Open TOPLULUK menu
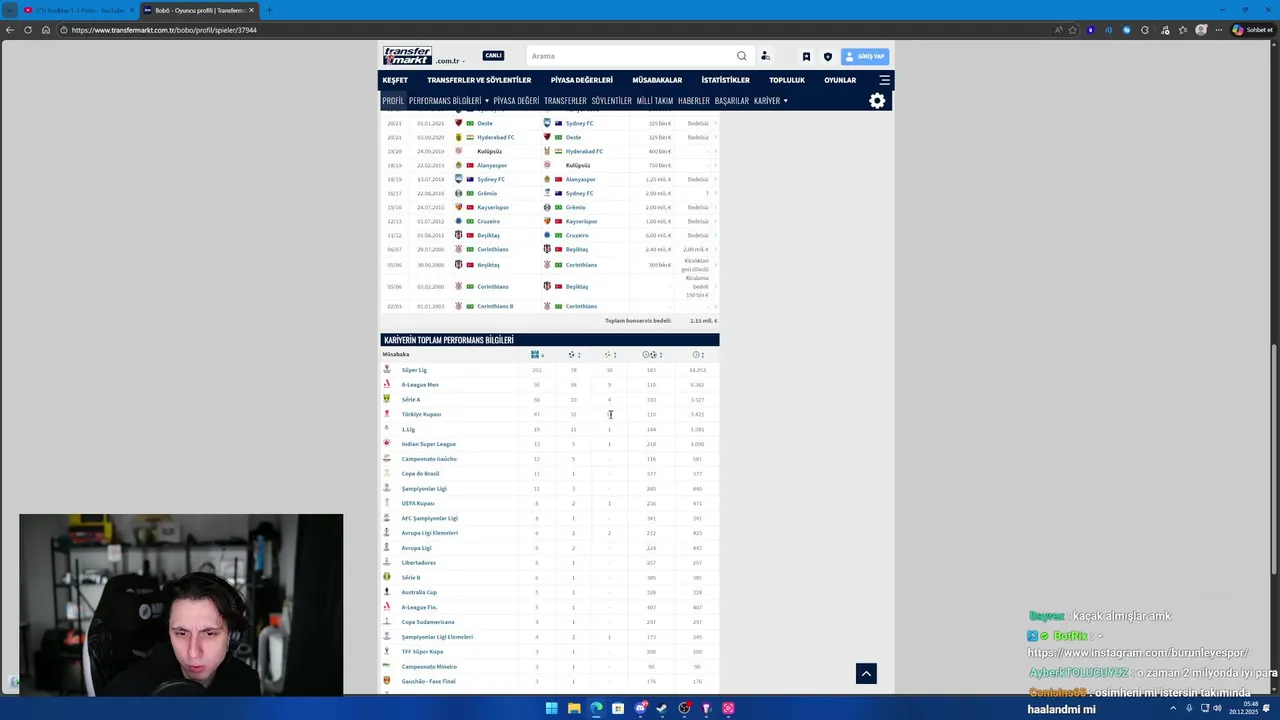The image size is (1280, 720). pos(787,80)
